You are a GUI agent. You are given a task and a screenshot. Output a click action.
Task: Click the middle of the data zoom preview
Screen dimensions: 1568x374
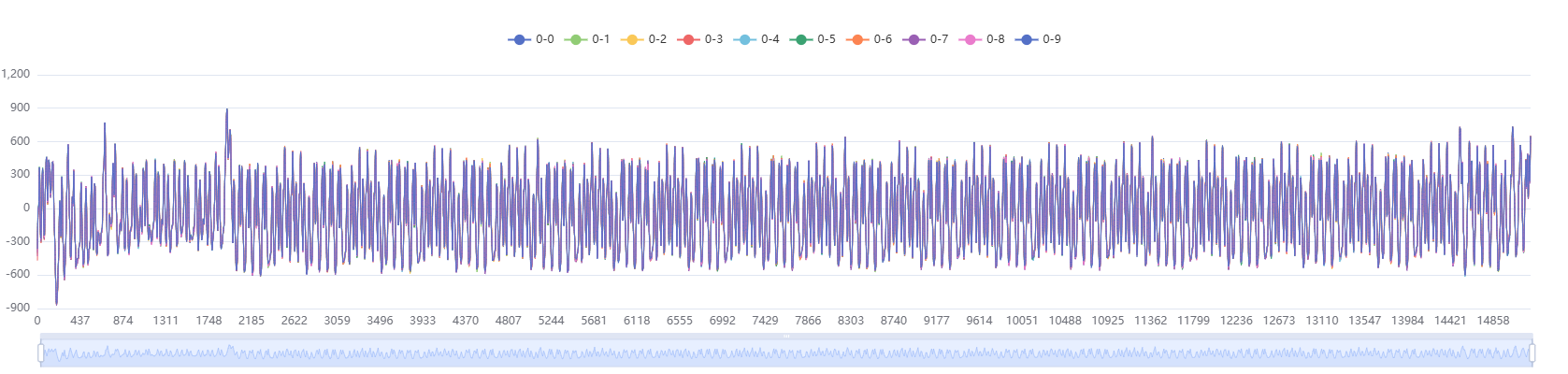[x=786, y=353]
